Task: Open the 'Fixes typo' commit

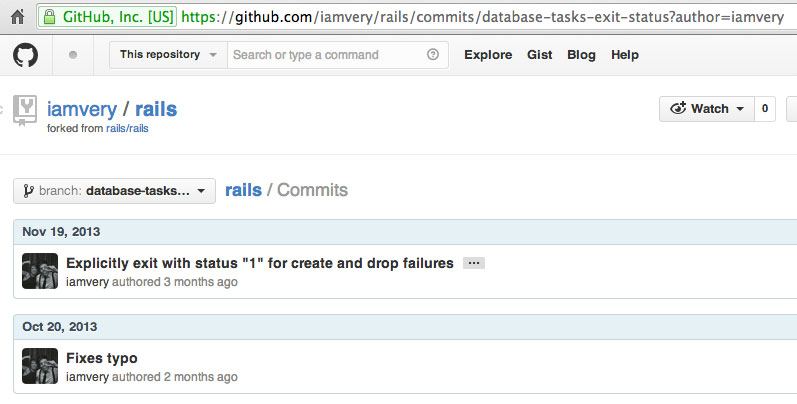Action: [102, 358]
